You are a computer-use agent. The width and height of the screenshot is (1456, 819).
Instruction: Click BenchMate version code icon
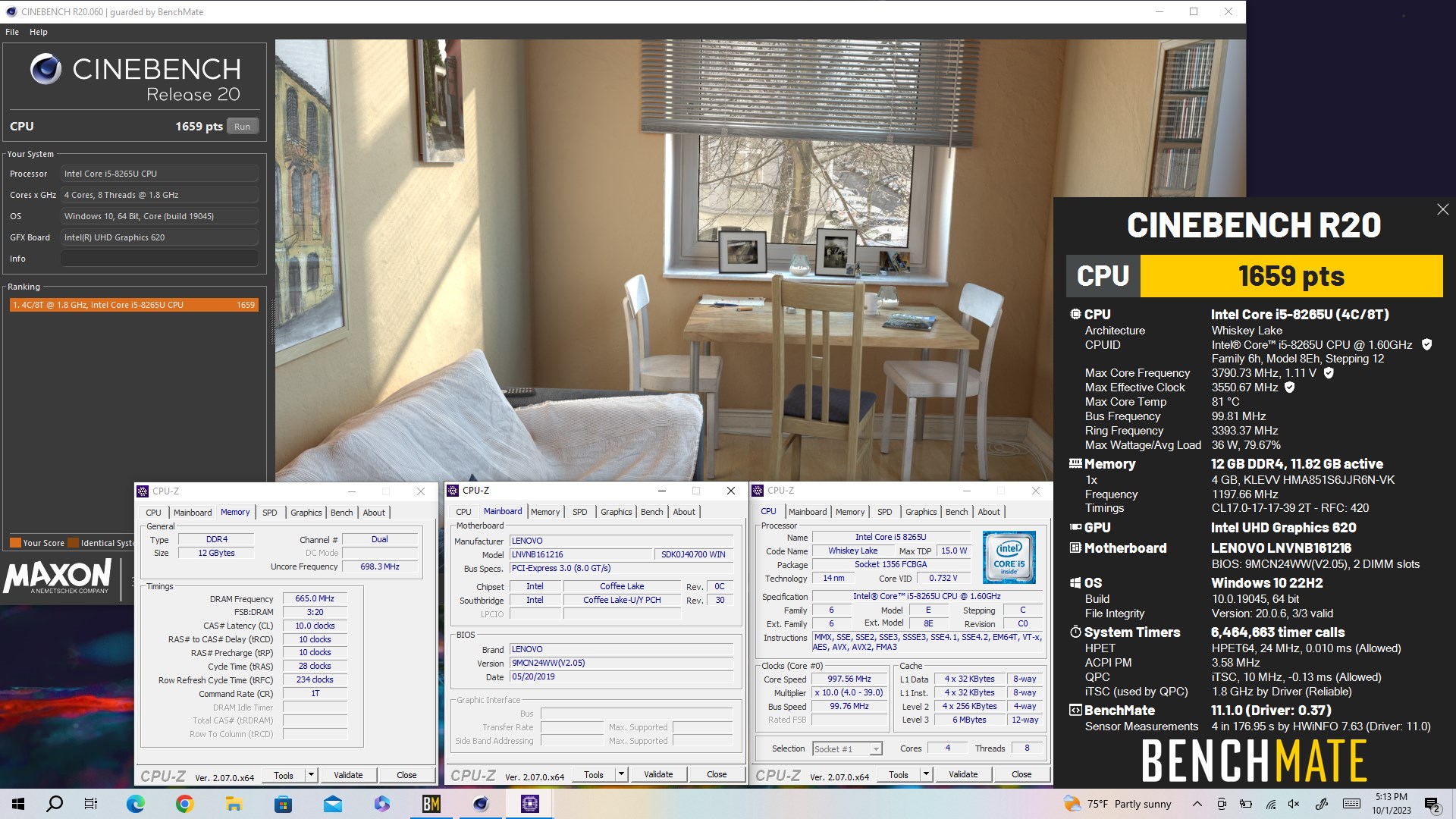1075,710
